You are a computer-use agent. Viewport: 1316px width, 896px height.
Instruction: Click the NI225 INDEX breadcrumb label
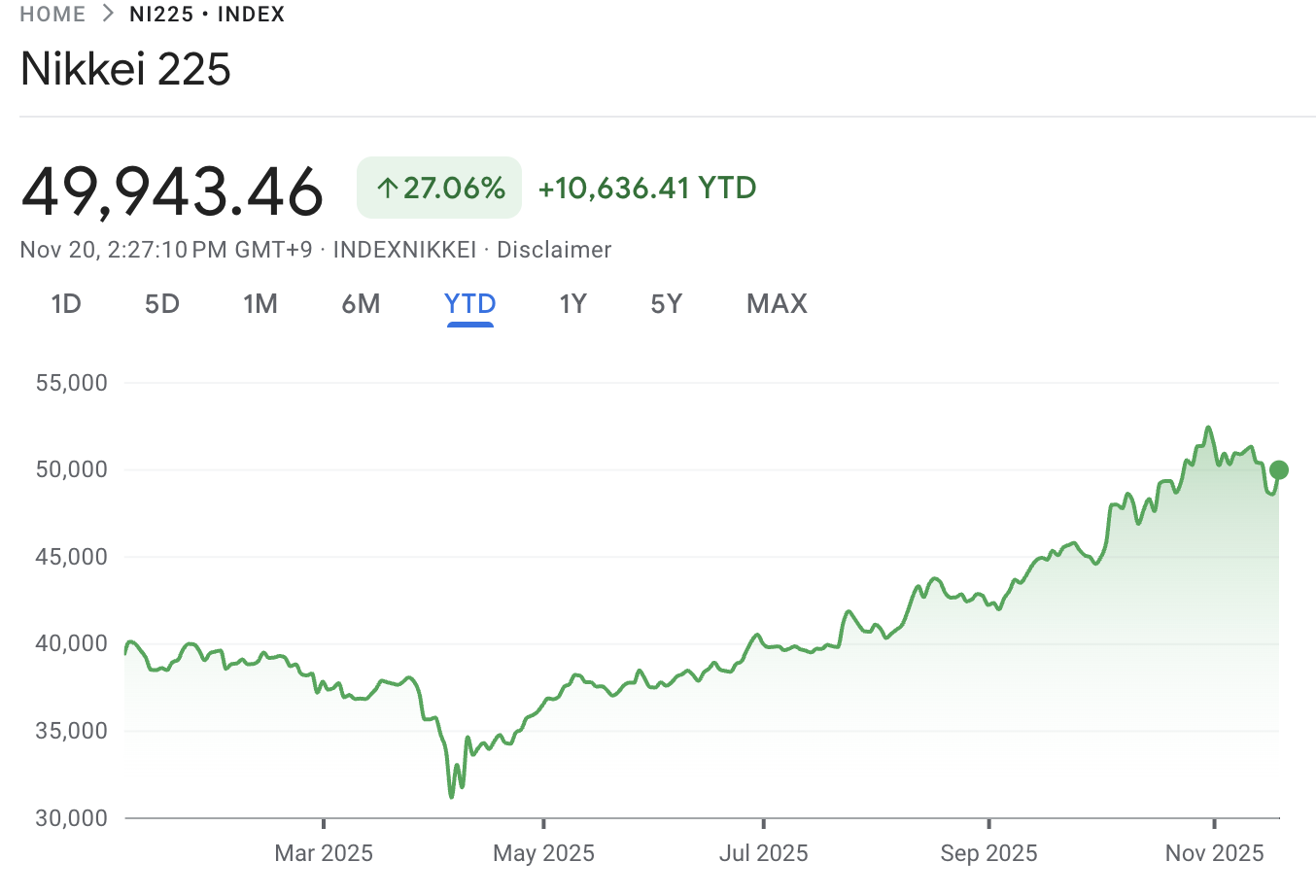(206, 14)
